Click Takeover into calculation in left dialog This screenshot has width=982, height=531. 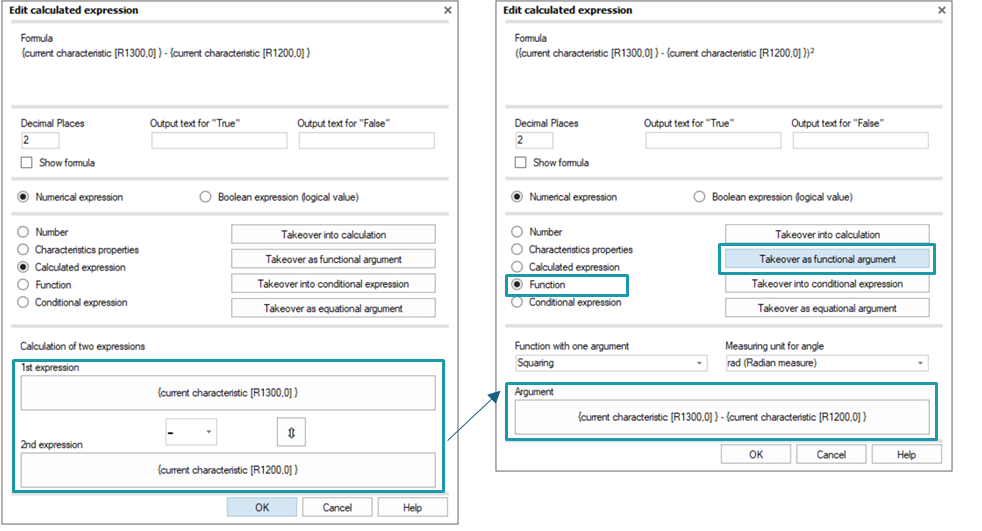pyautogui.click(x=333, y=235)
